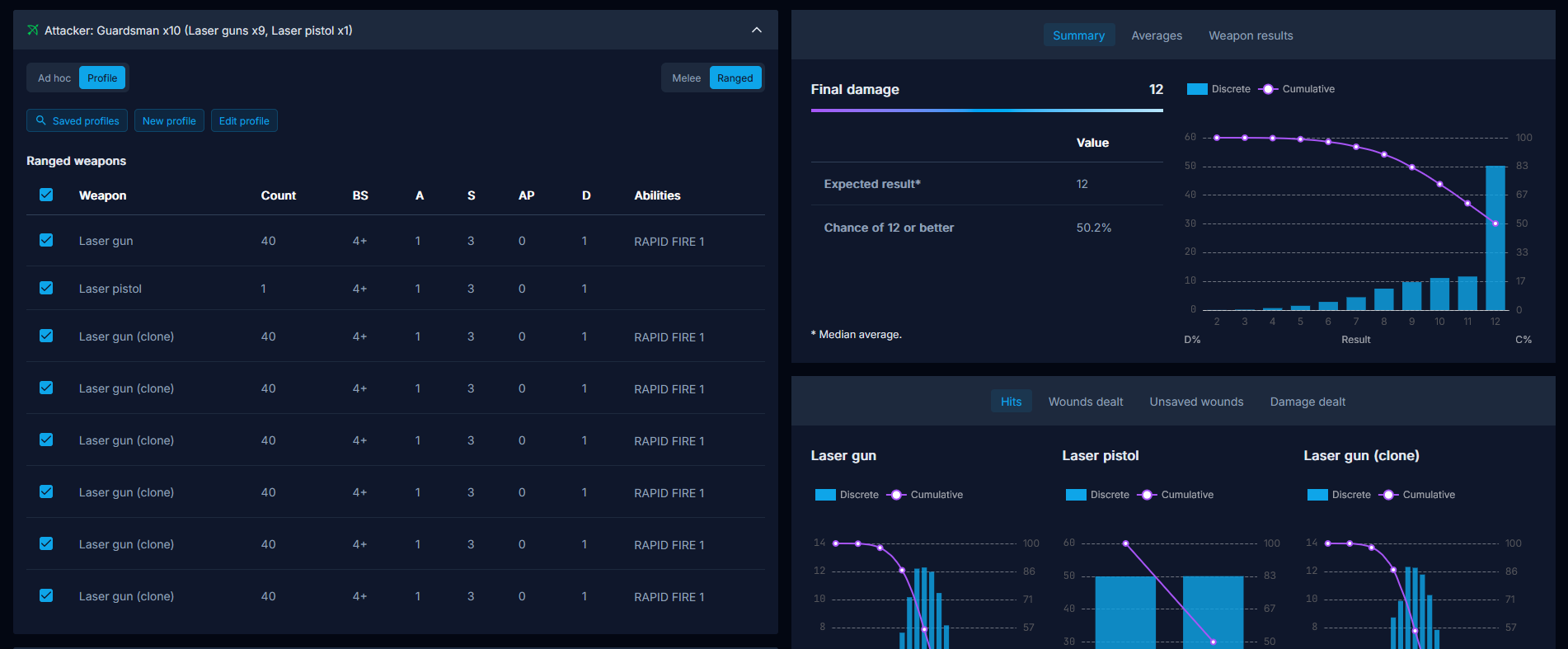Toggle Cumulative legend in Laser gun chart
This screenshot has height=649, width=1568.
coord(925,495)
